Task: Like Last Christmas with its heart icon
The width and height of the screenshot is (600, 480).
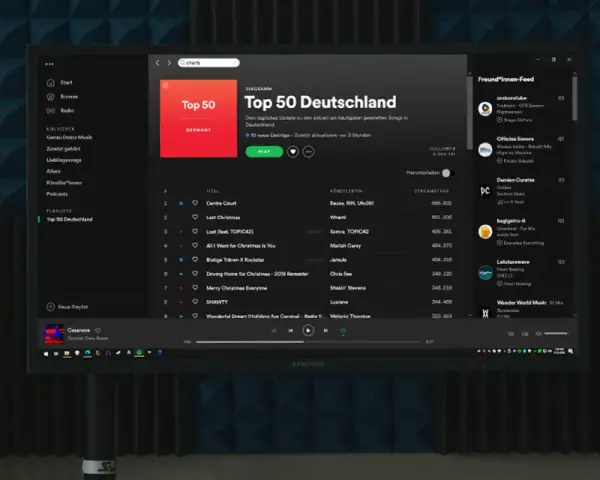Action: click(x=195, y=217)
